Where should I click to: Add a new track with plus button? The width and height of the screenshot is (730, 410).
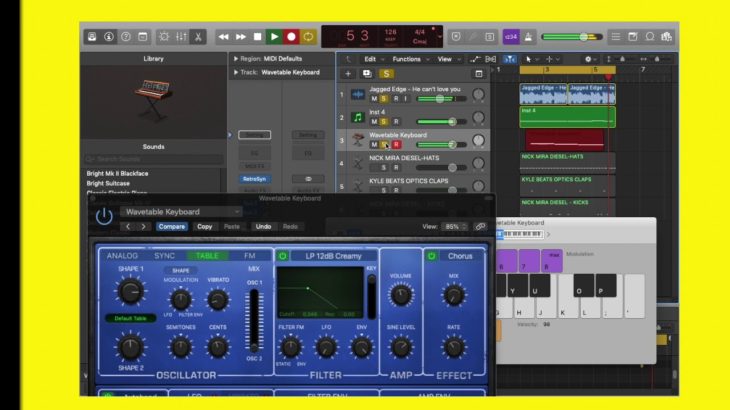(x=348, y=74)
